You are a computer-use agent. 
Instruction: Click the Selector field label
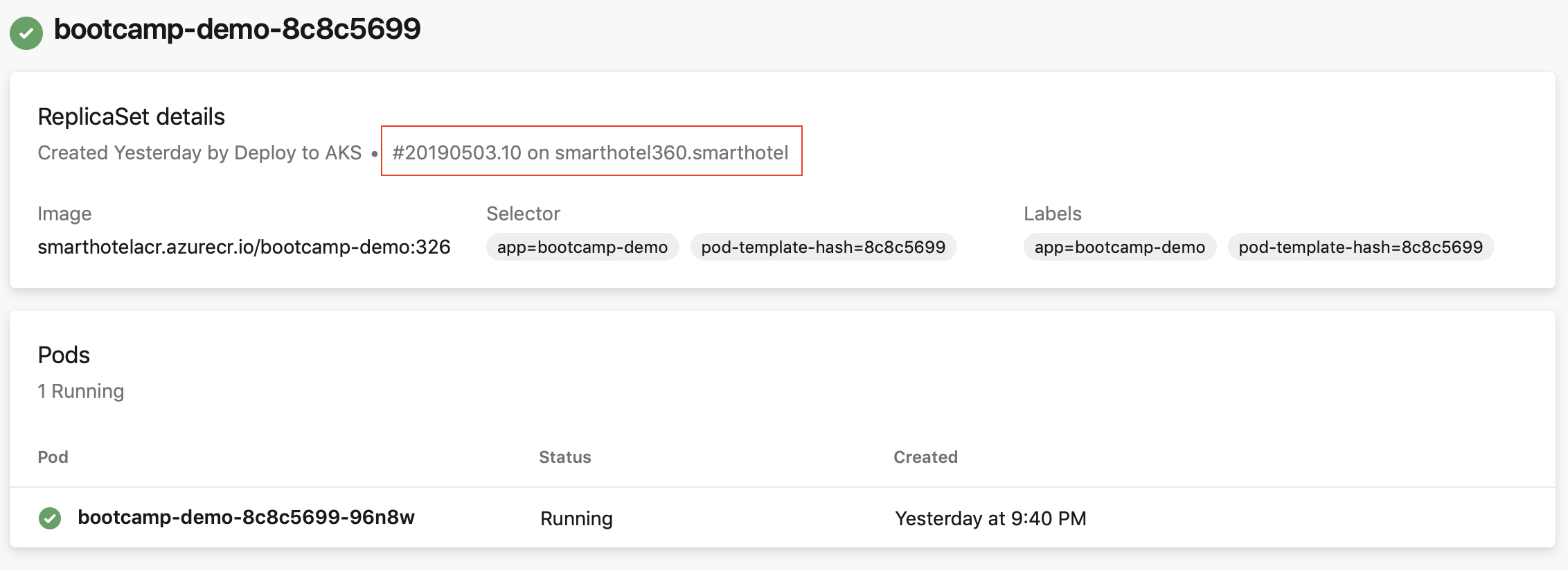(x=523, y=213)
